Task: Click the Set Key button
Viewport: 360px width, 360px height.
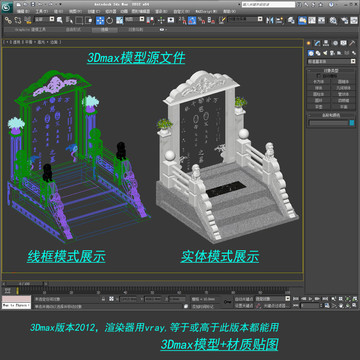Action: pyautogui.click(x=244, y=305)
